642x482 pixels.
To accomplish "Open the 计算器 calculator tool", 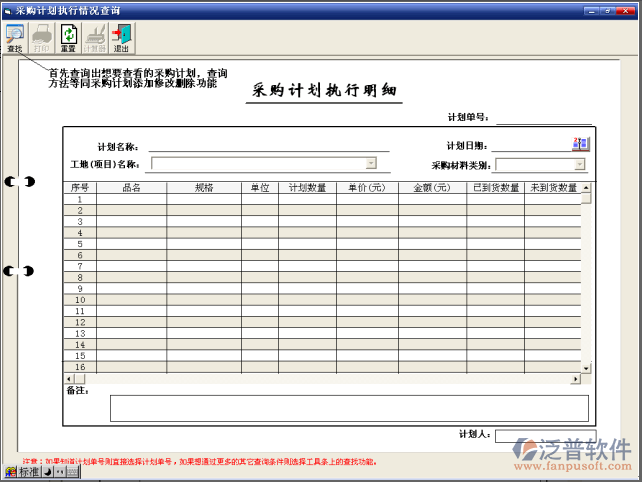I will point(95,38).
